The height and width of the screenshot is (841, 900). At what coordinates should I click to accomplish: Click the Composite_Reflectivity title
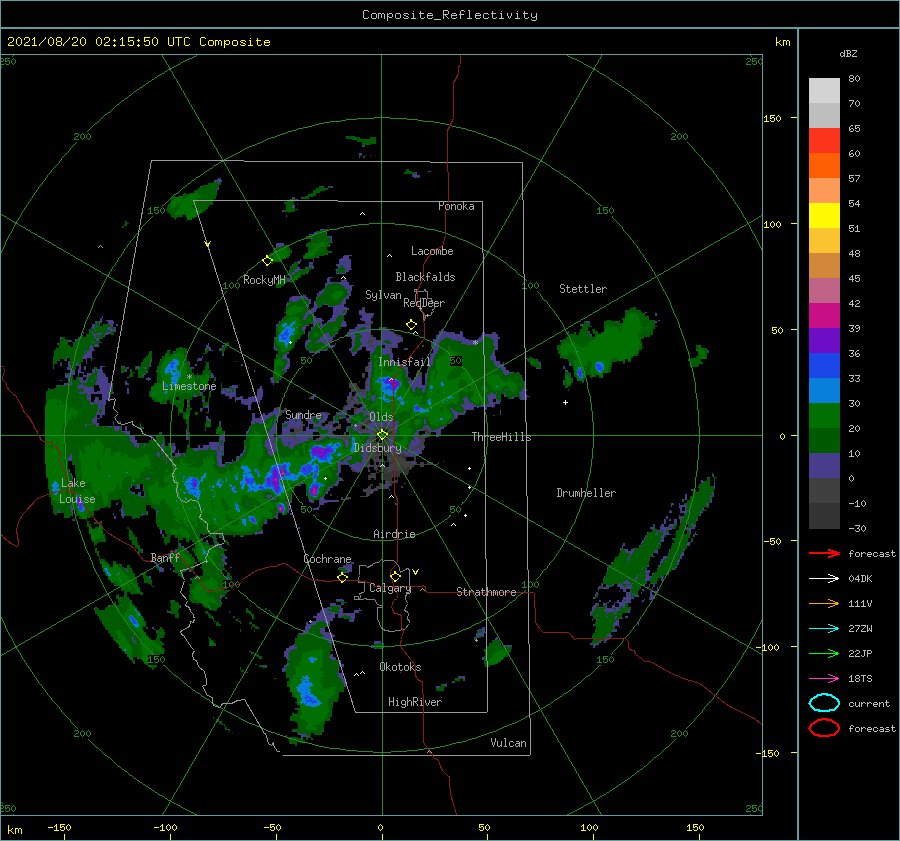tap(450, 15)
